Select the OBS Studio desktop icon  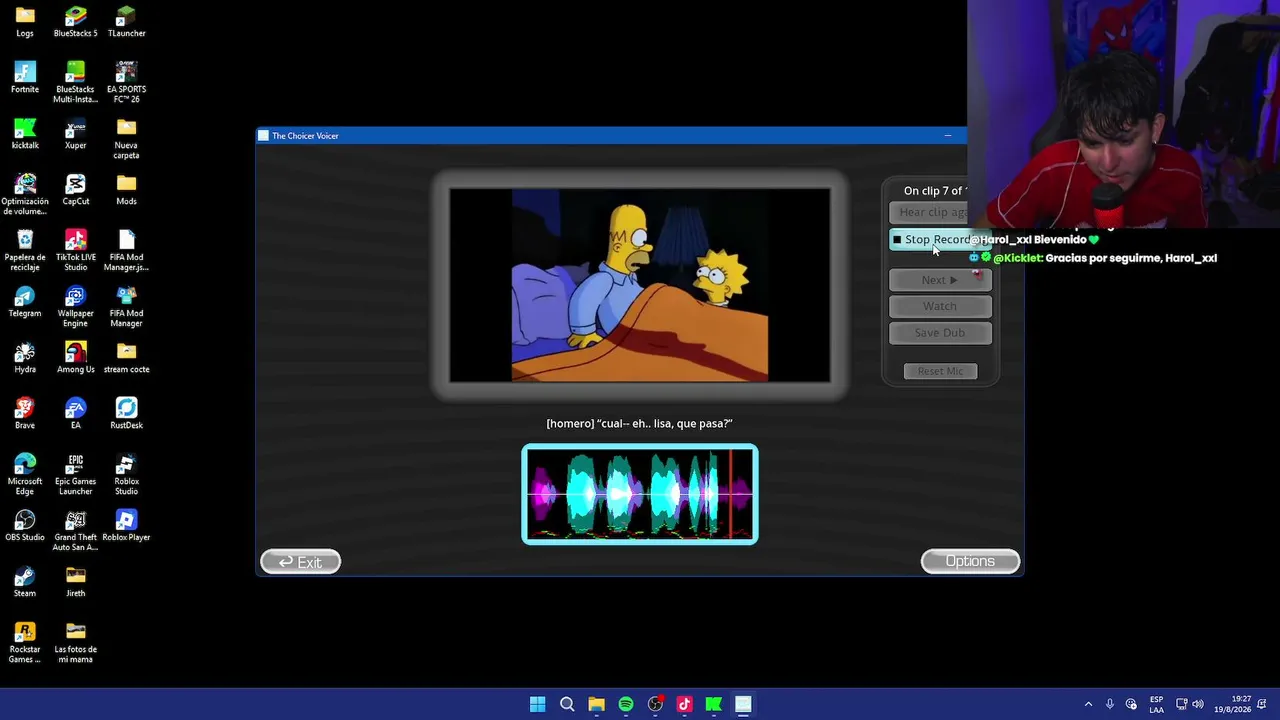pyautogui.click(x=25, y=526)
